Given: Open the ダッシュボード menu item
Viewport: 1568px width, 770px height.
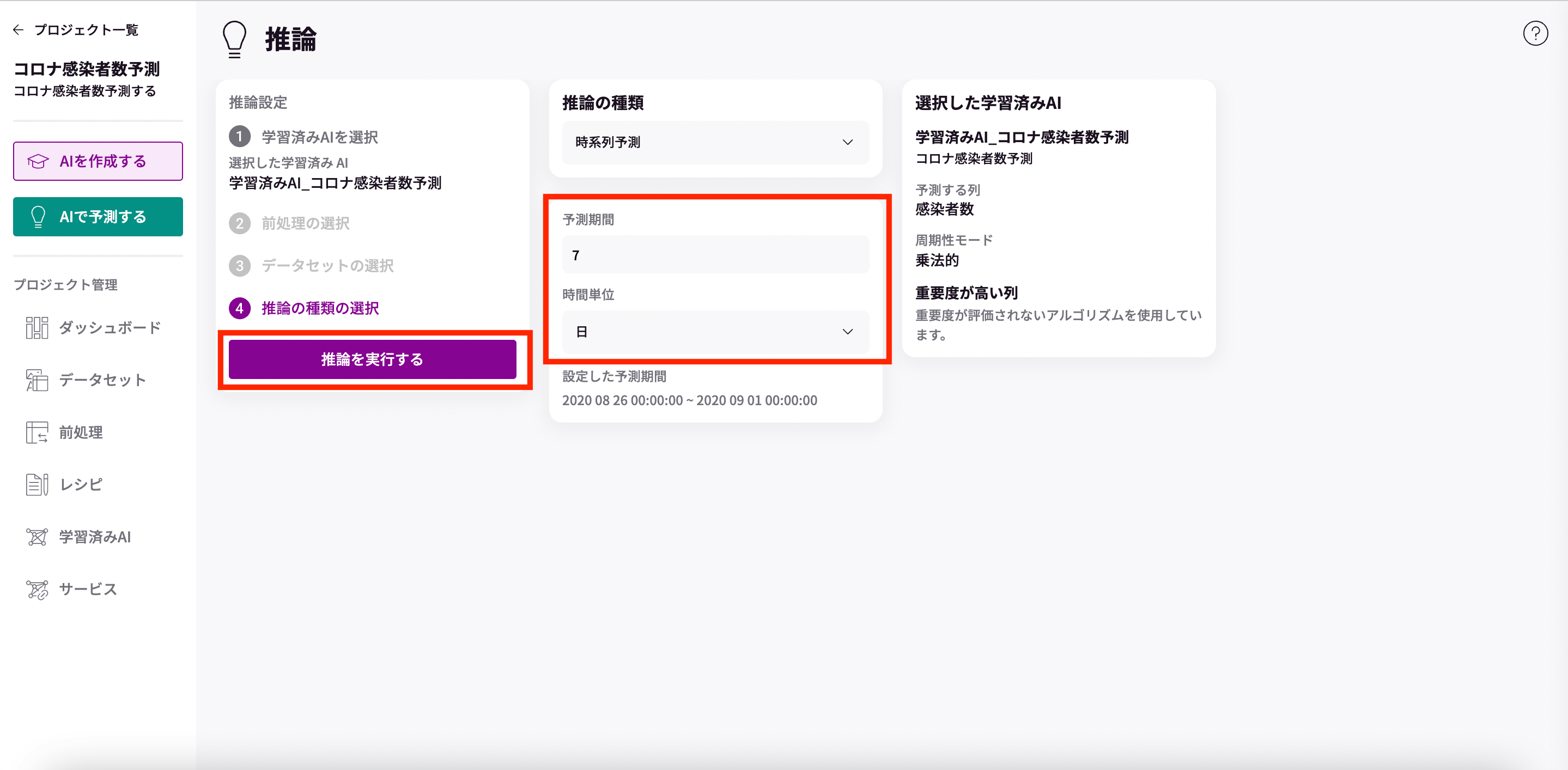Looking at the screenshot, I should (110, 328).
